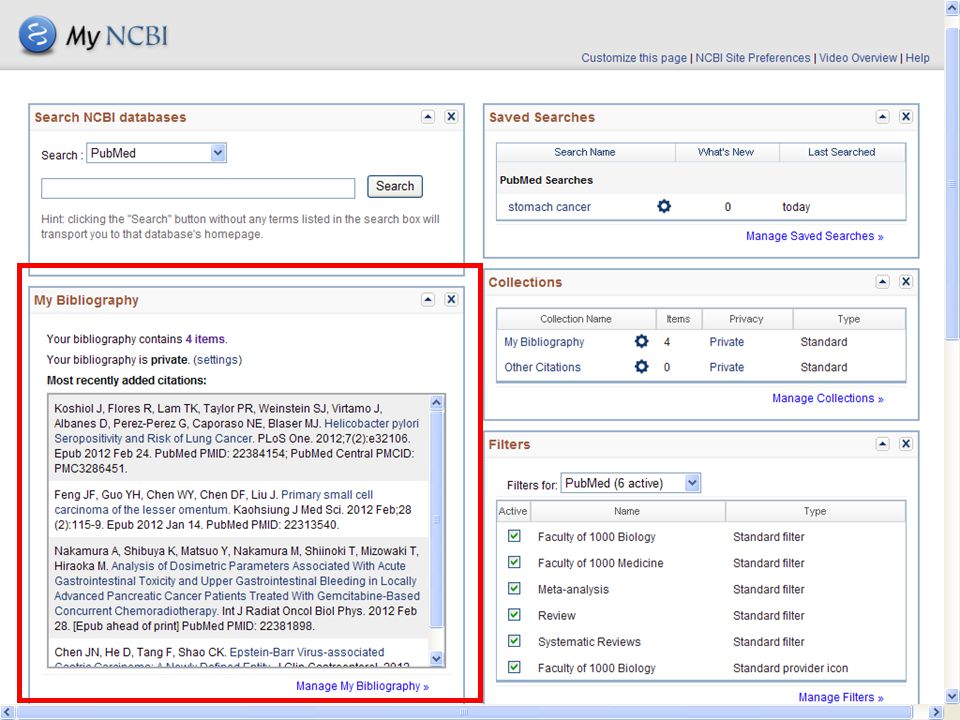Uncheck Faculty of 1000 Biology provider icon filter
This screenshot has height=720, width=960.
[514, 667]
